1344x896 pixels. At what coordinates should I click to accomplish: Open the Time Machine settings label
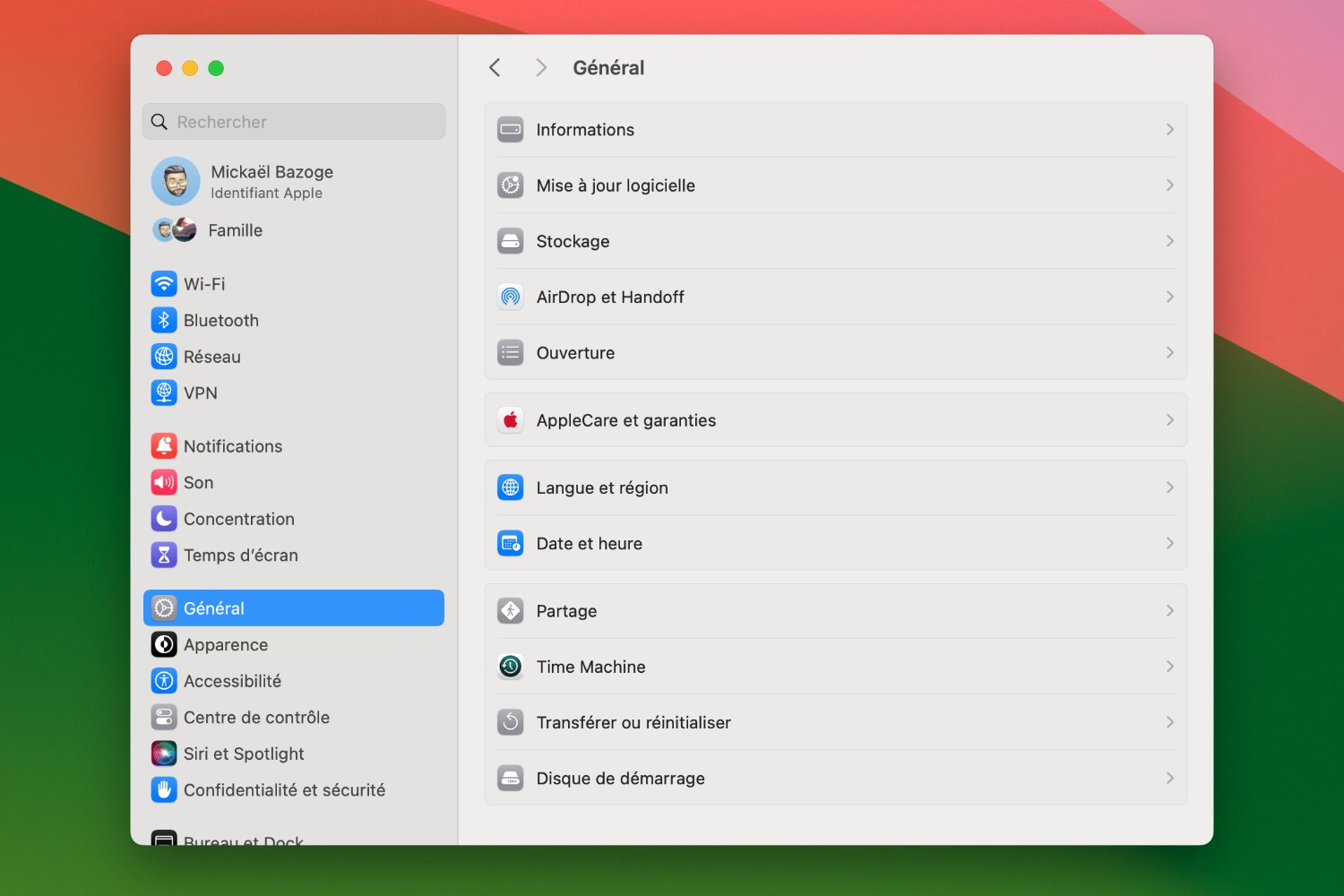(x=590, y=667)
